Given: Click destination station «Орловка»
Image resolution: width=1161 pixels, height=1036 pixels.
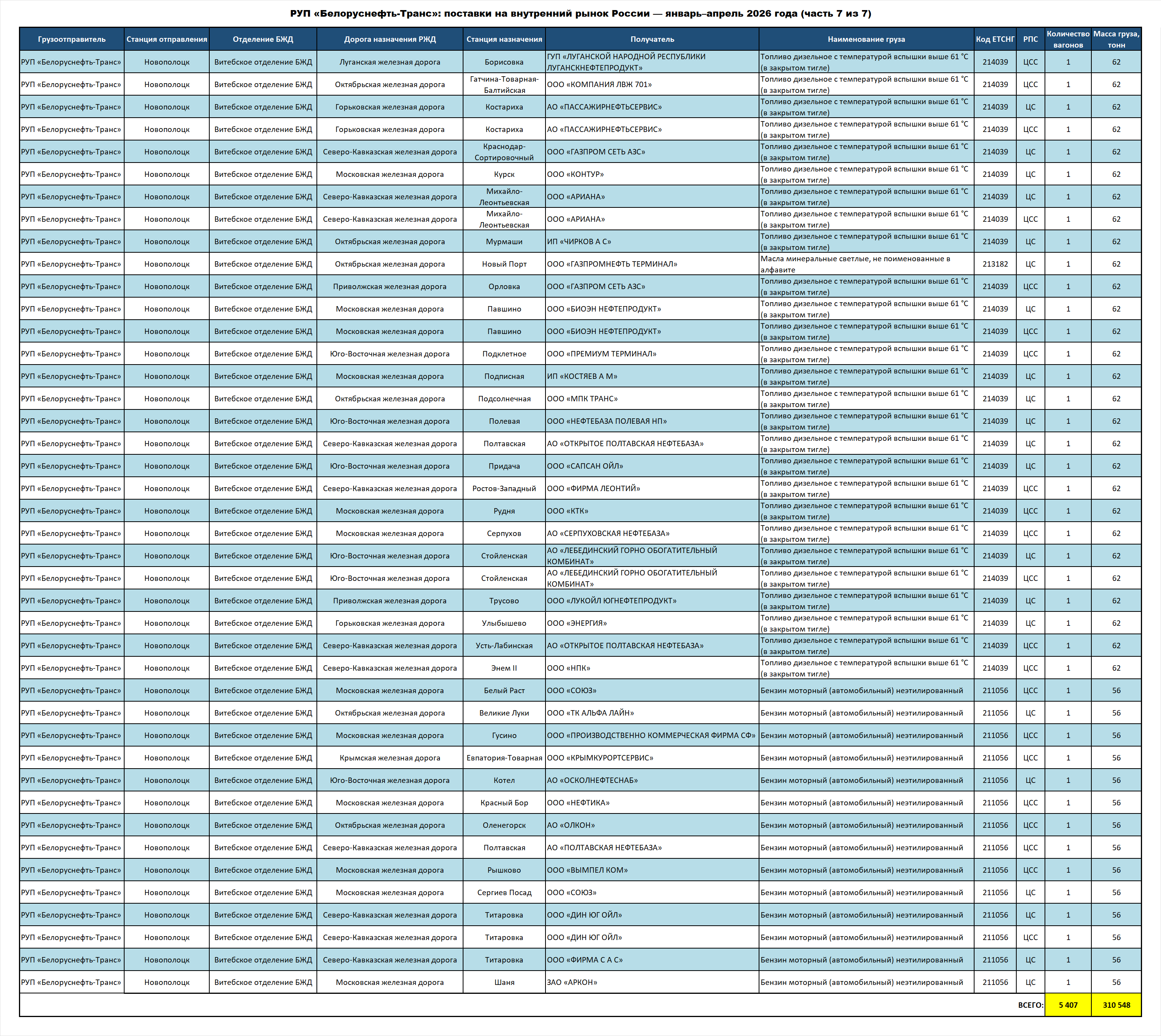Looking at the screenshot, I should (x=504, y=286).
